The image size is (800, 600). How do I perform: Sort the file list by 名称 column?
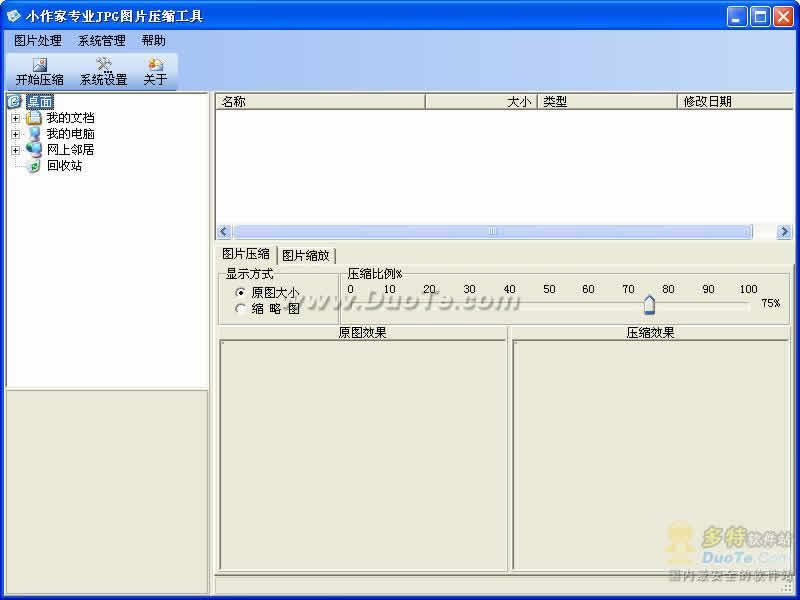tap(320, 102)
